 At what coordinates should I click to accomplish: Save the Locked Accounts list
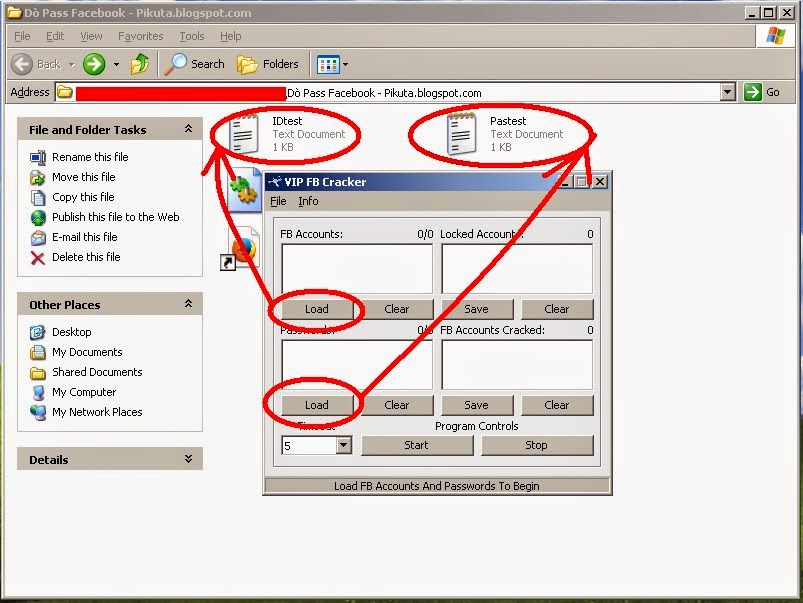tap(476, 309)
